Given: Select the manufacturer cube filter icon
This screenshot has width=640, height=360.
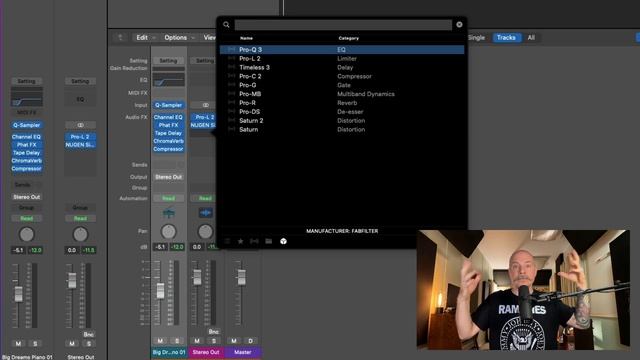Looking at the screenshot, I should tap(283, 241).
